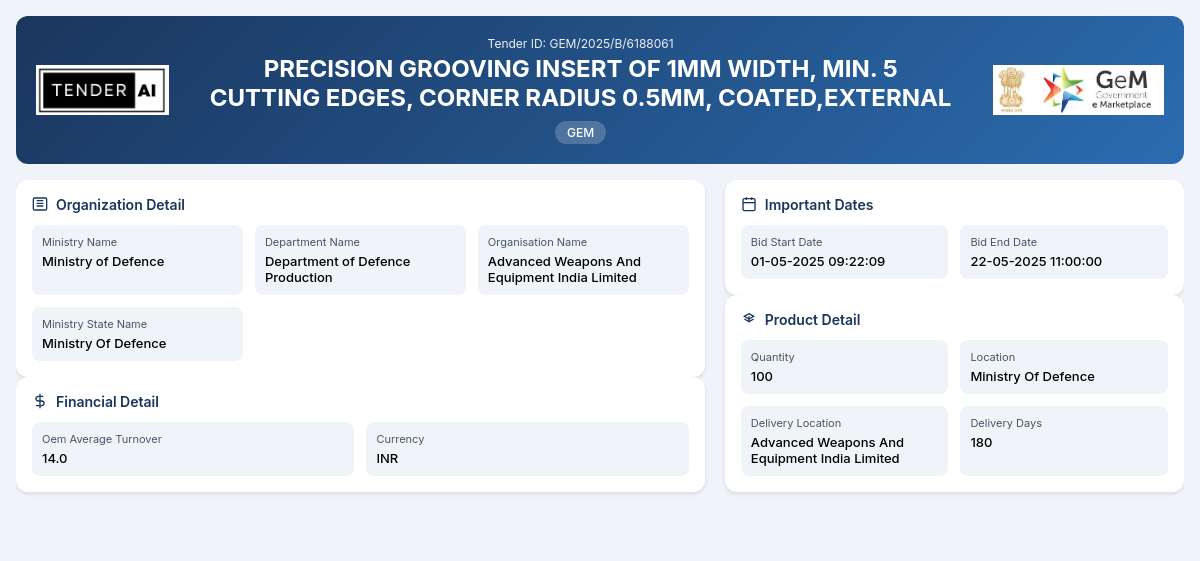Click the Organization Detail list icon

click(x=40, y=204)
